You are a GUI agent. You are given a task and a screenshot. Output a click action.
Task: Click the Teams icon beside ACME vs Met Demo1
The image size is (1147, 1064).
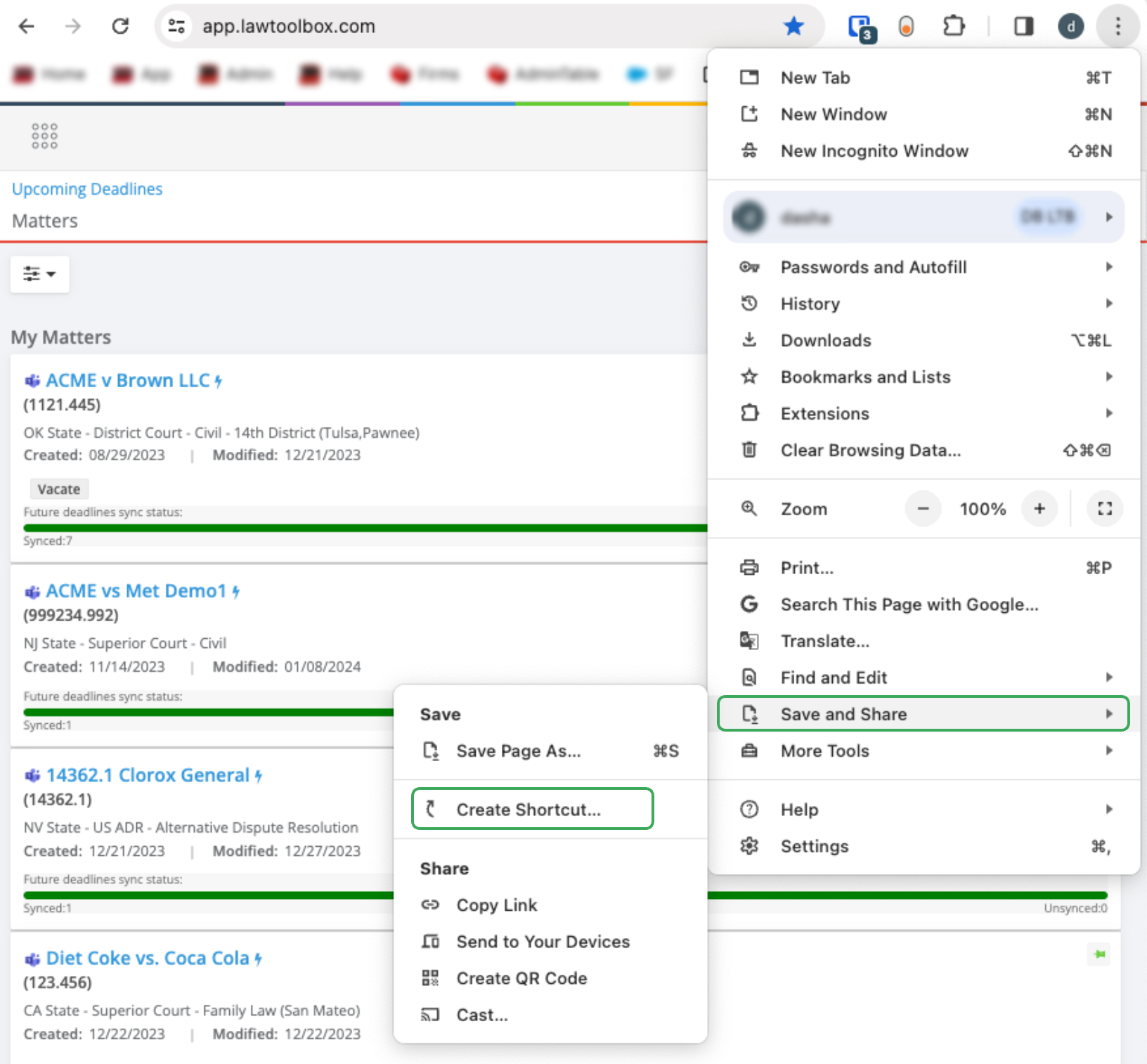coord(32,592)
